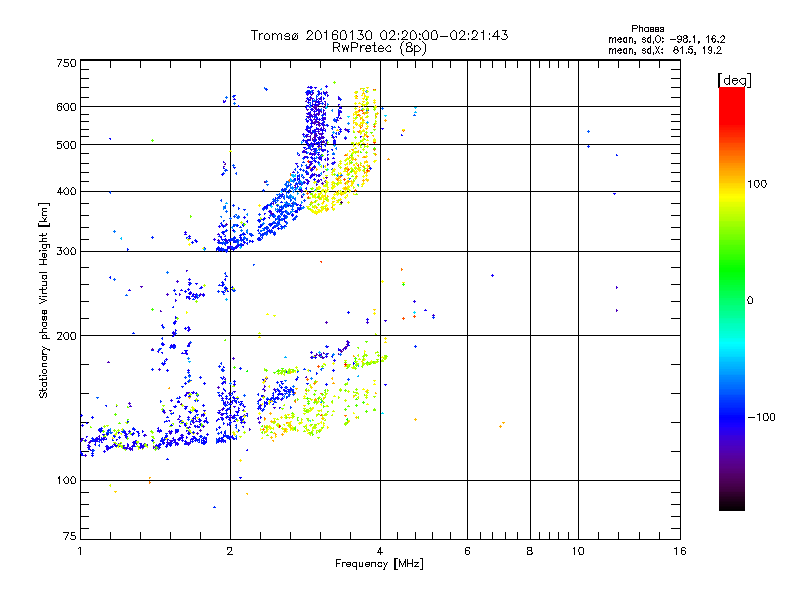This screenshot has height=600, width=800.
Task: Click x-axis tick label '8'
Action: pyautogui.click(x=530, y=551)
